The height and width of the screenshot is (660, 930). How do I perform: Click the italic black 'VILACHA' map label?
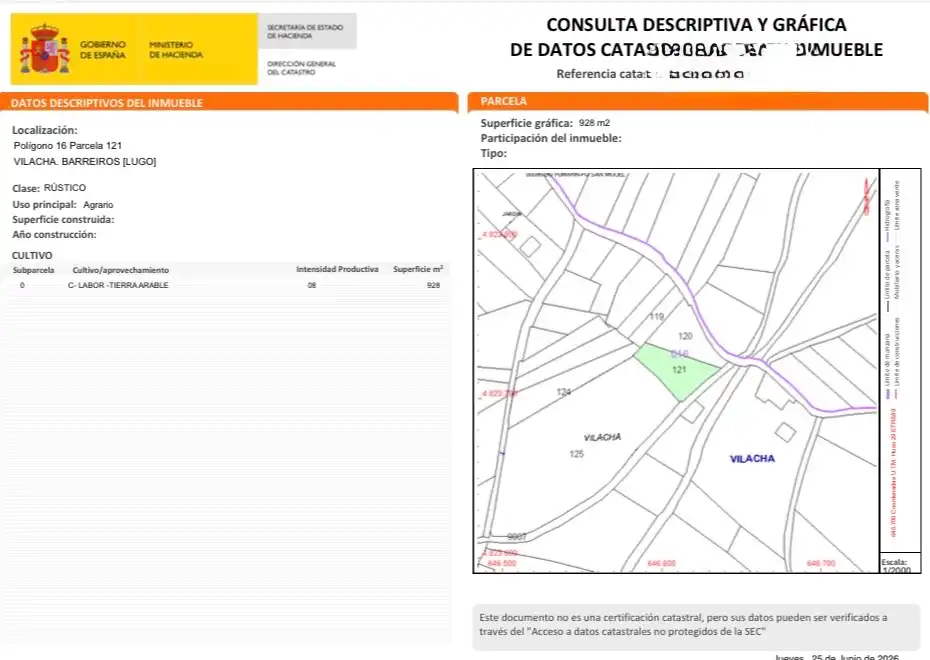(602, 437)
